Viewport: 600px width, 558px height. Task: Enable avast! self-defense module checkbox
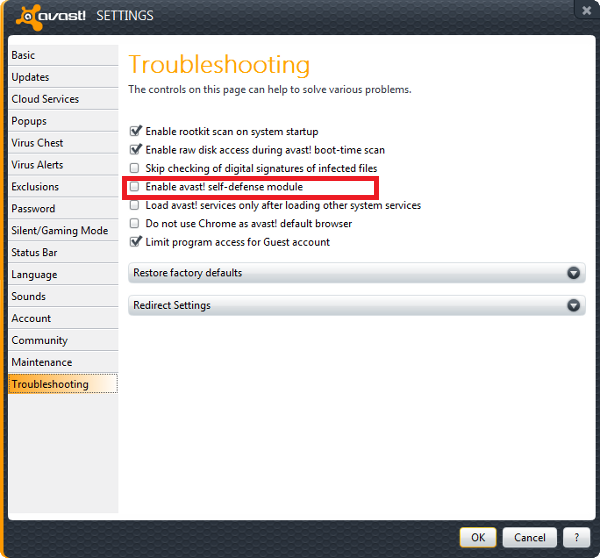click(135, 187)
